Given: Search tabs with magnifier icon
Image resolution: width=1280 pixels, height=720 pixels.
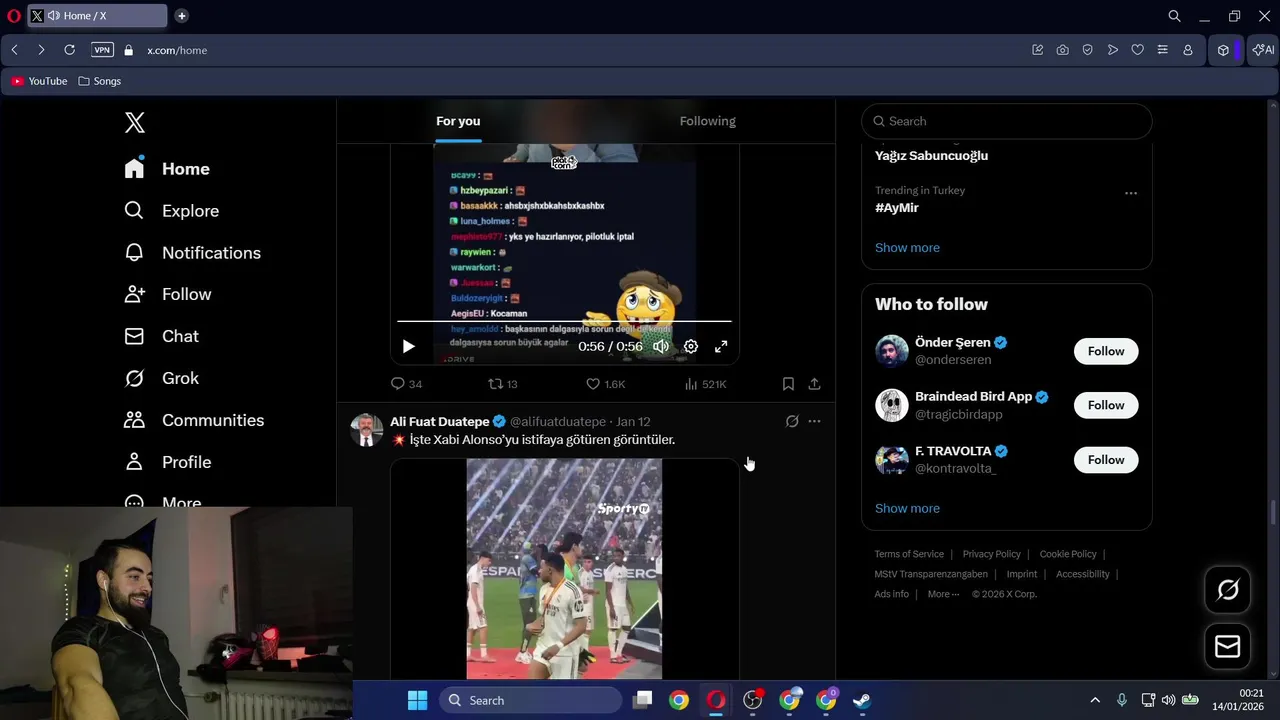Looking at the screenshot, I should coord(1174,16).
